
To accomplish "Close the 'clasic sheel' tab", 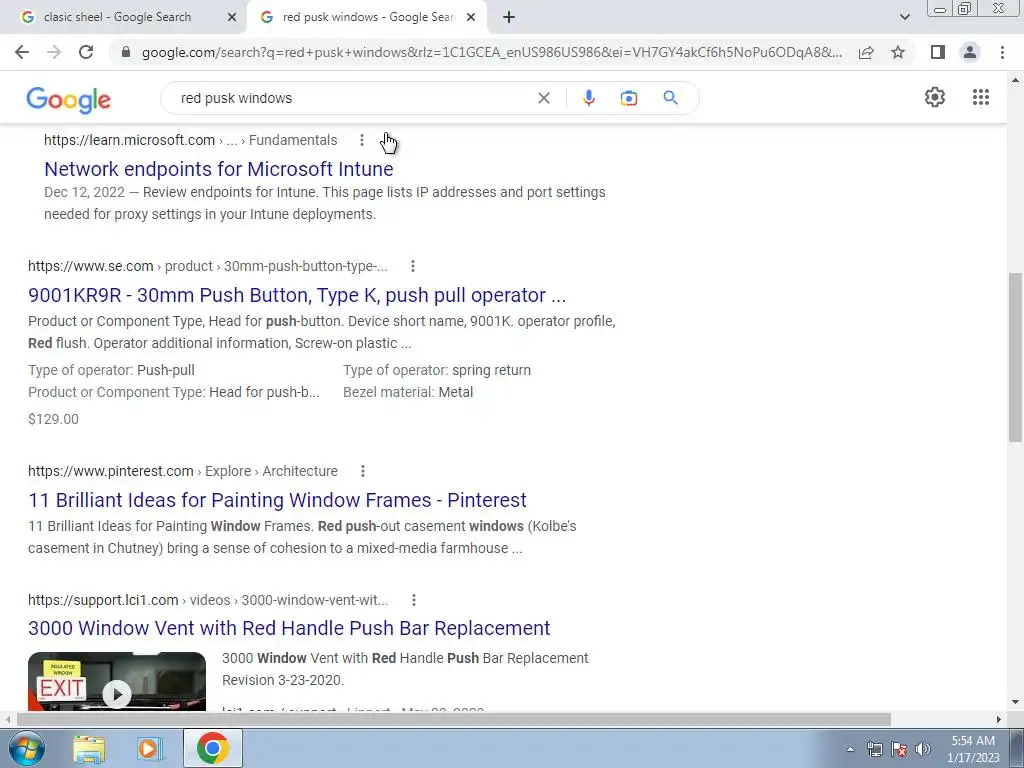I will (232, 18).
